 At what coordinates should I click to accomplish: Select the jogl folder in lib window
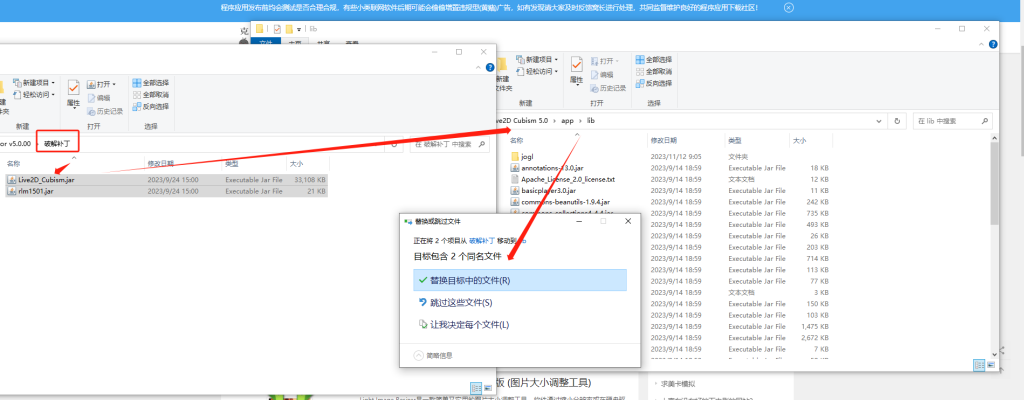(x=528, y=157)
